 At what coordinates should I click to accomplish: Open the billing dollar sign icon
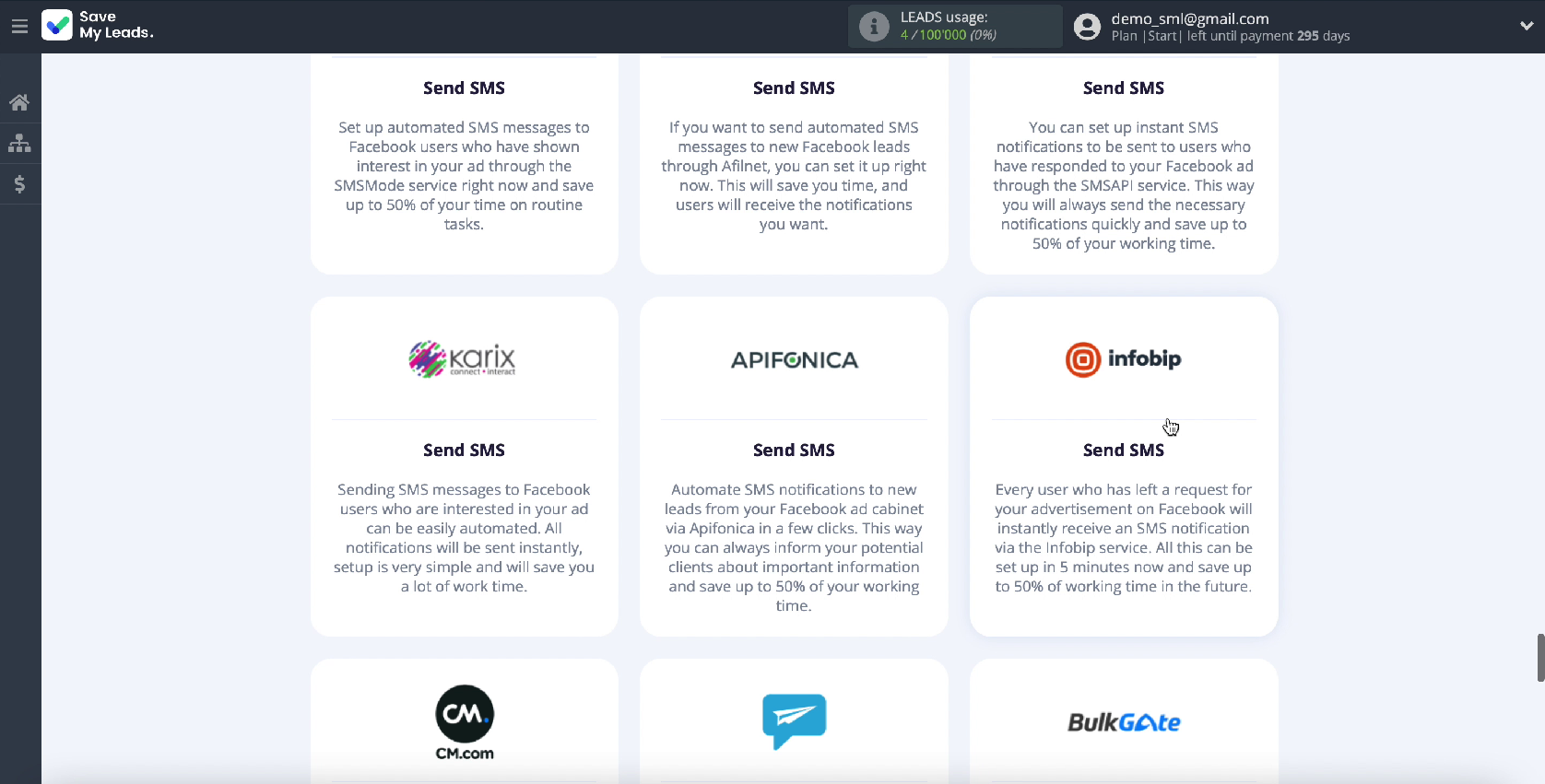tap(19, 184)
